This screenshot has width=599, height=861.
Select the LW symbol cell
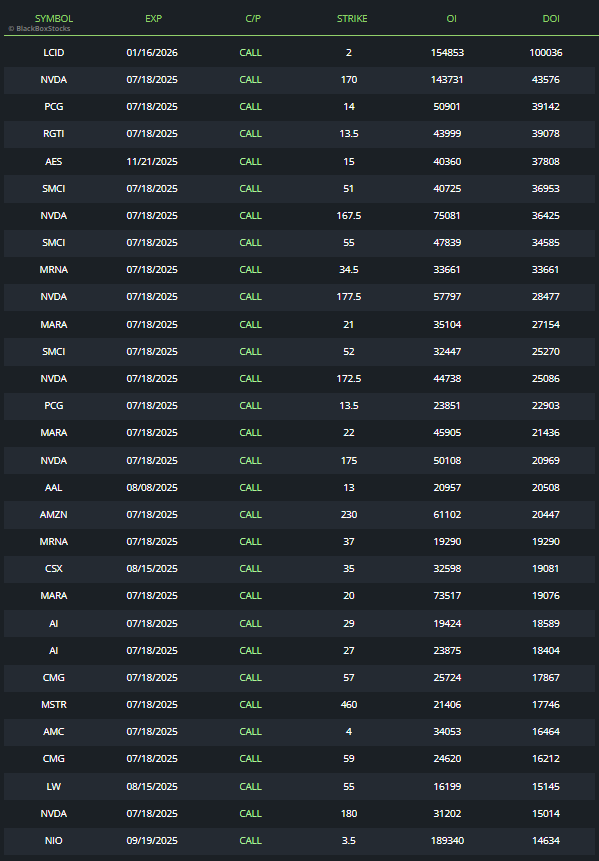(x=54, y=786)
